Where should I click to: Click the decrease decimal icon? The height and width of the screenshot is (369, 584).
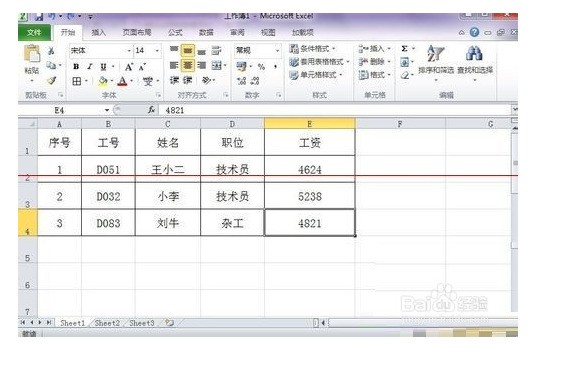[x=255, y=81]
